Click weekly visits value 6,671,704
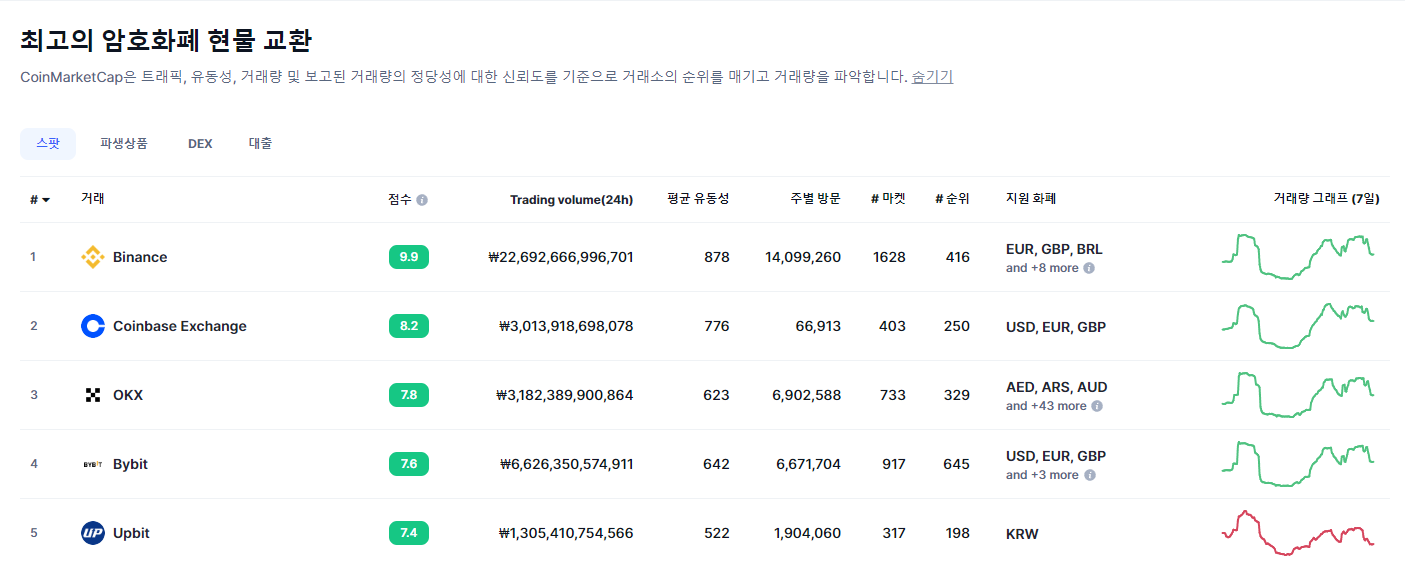 click(808, 464)
